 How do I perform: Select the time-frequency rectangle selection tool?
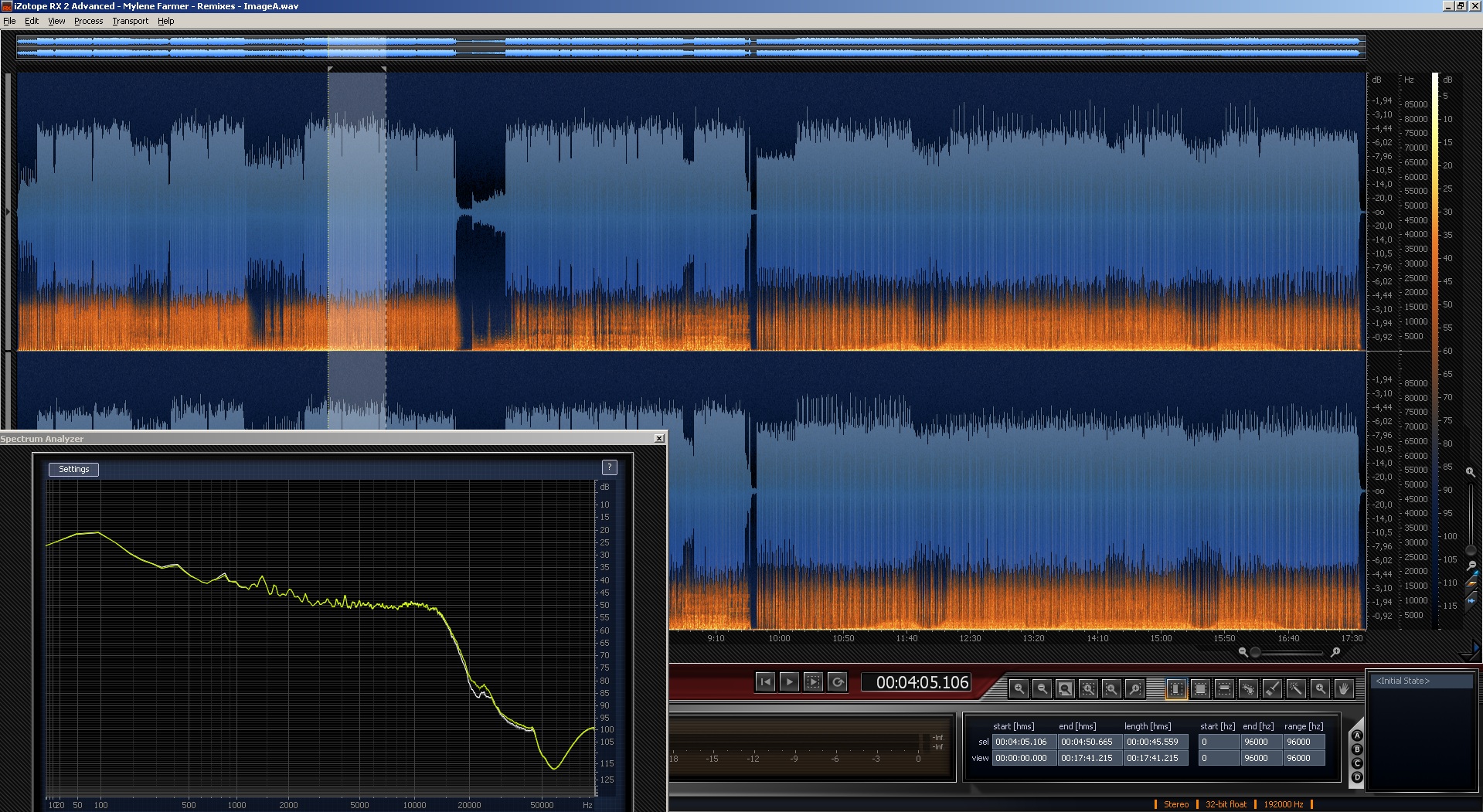coord(1200,688)
